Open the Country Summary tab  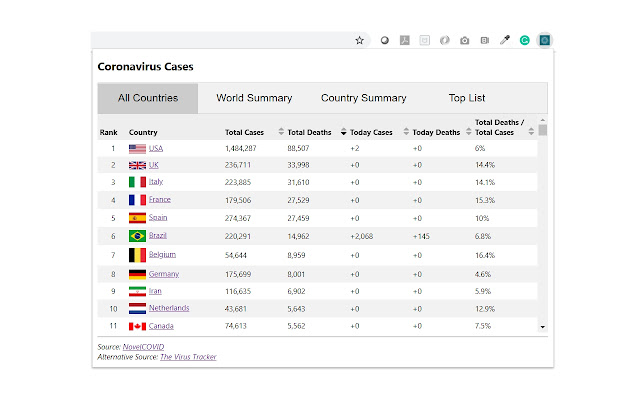tap(363, 98)
